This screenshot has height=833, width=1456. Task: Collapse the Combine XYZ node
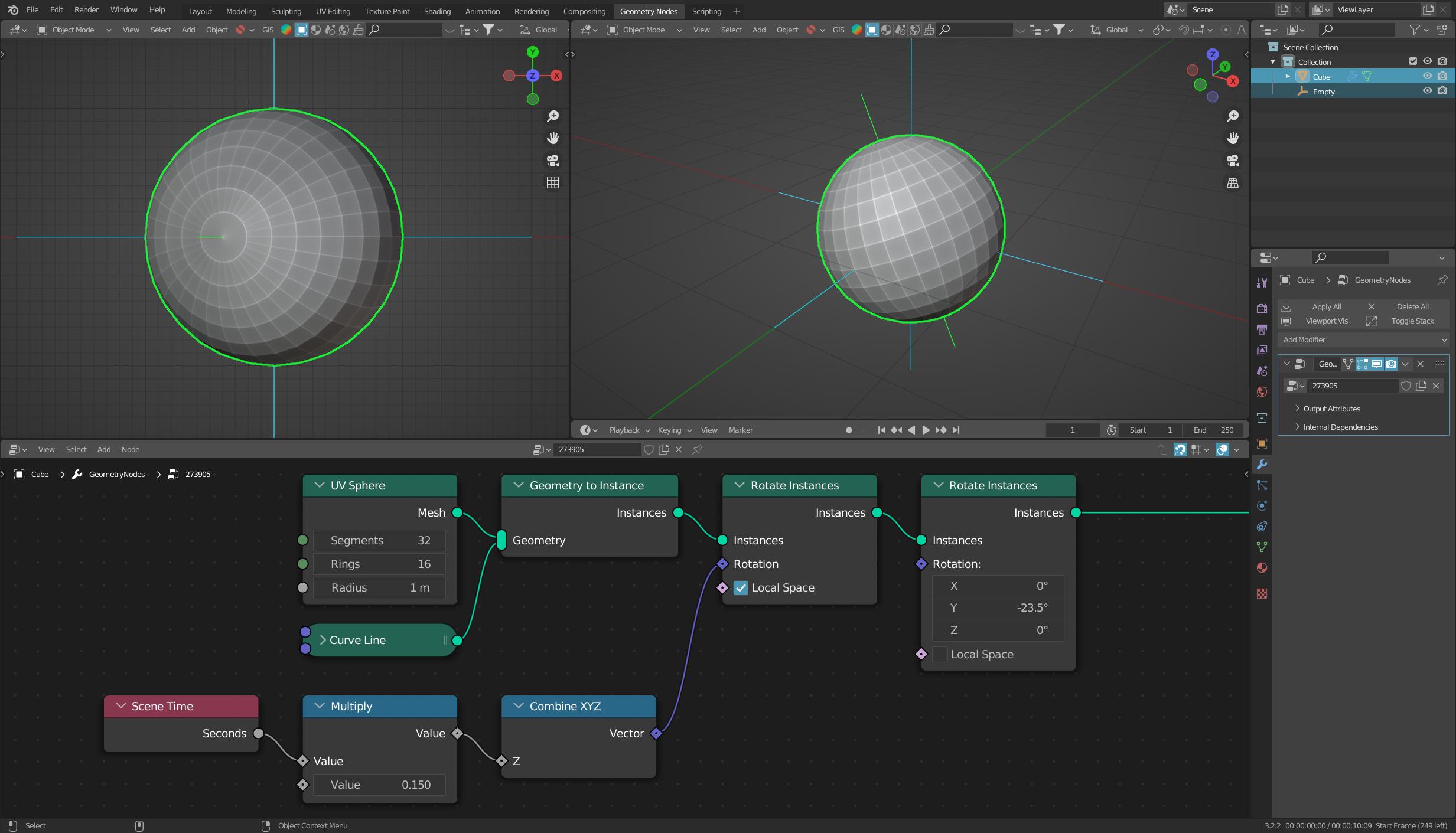pos(519,706)
